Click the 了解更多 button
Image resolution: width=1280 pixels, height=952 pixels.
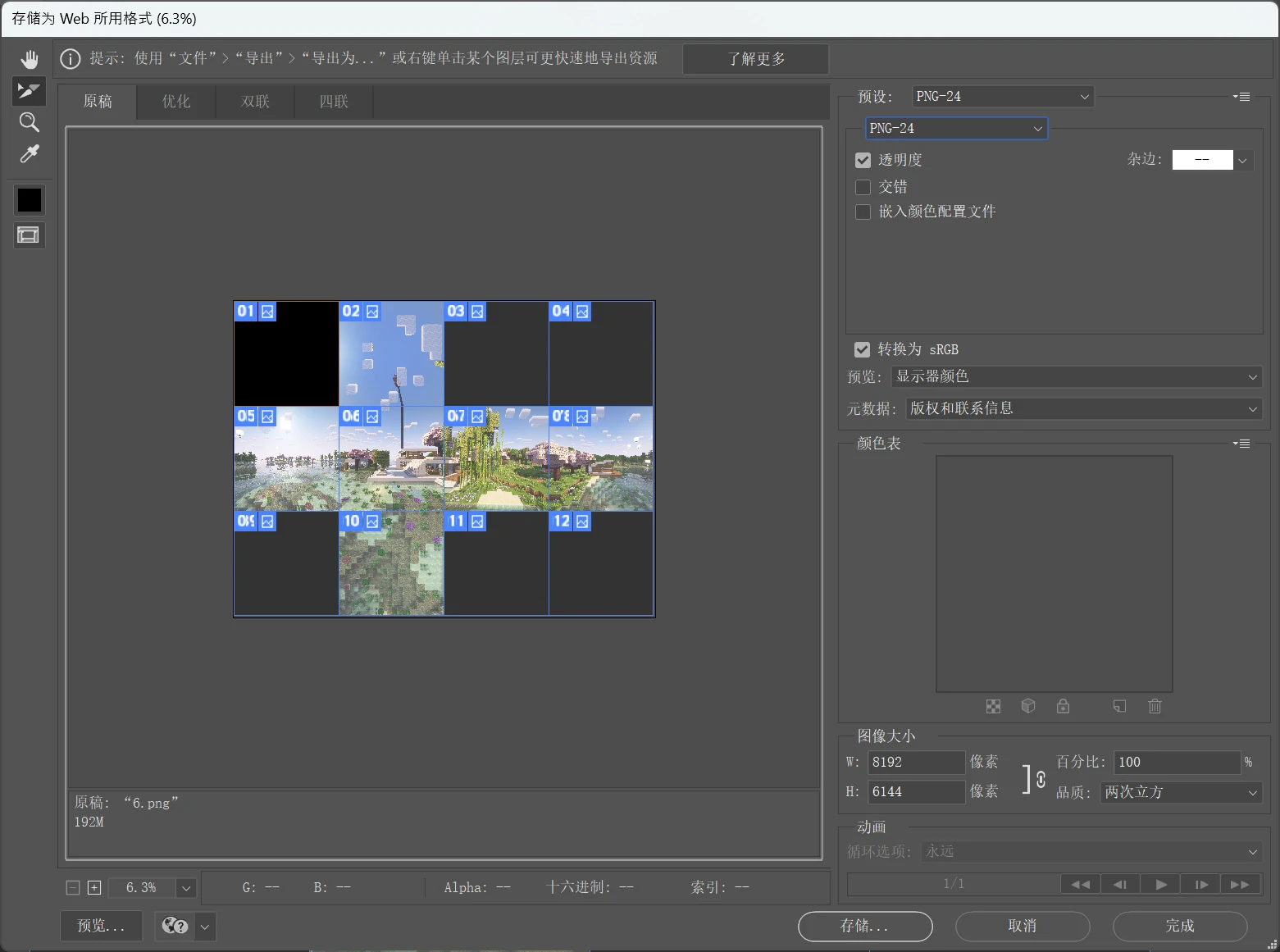click(x=755, y=59)
